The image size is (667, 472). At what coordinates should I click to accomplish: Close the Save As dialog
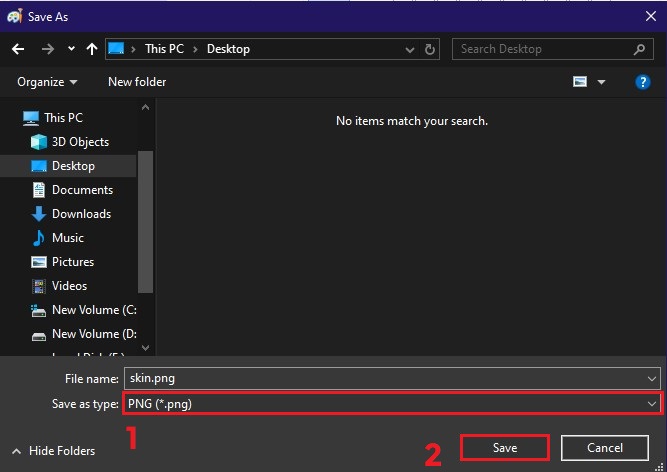click(x=650, y=17)
